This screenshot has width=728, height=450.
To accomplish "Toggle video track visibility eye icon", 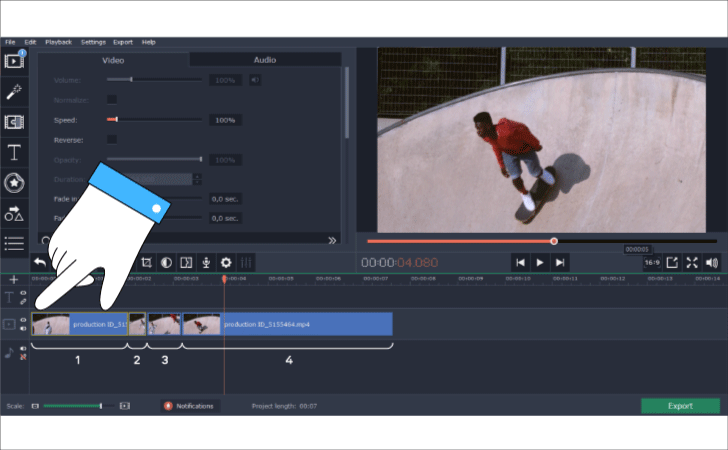I will coord(23,320).
